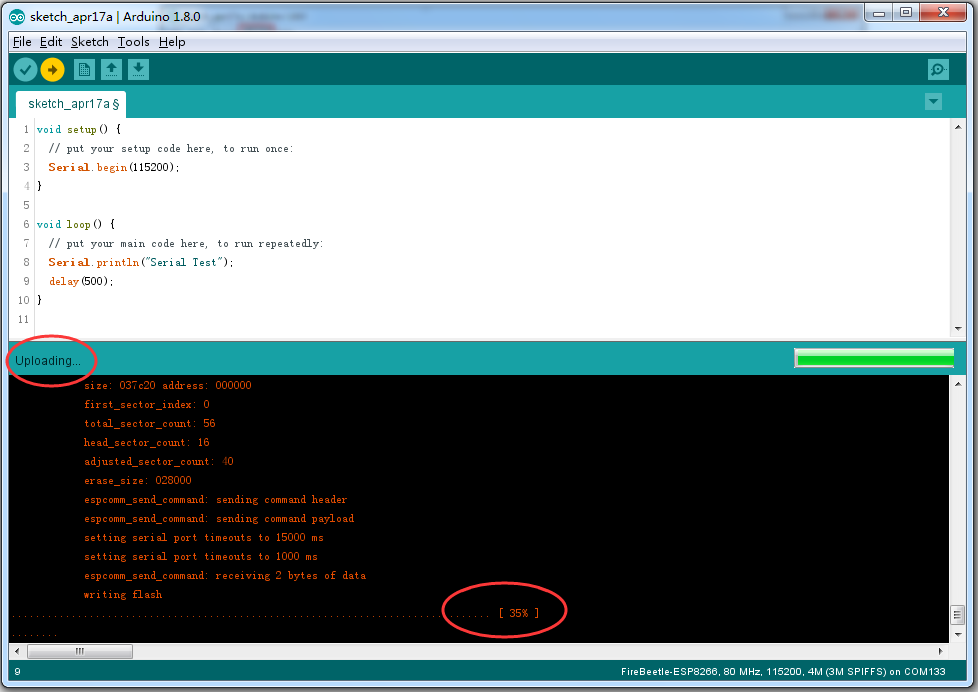Click 'sending command payload' console line
The width and height of the screenshot is (978, 692).
219,519
